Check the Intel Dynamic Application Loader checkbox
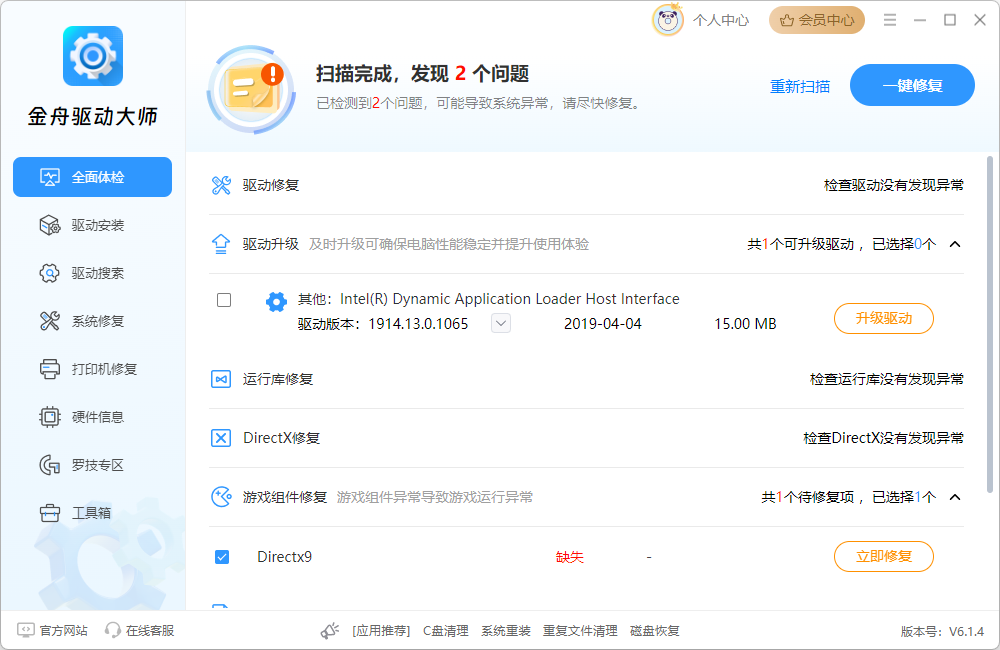 222,300
